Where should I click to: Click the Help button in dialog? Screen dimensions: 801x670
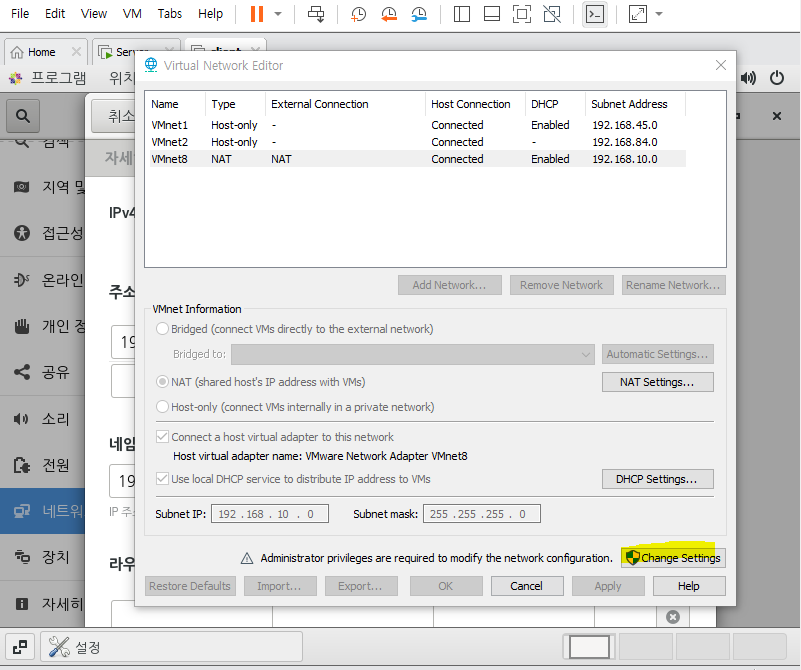point(689,586)
